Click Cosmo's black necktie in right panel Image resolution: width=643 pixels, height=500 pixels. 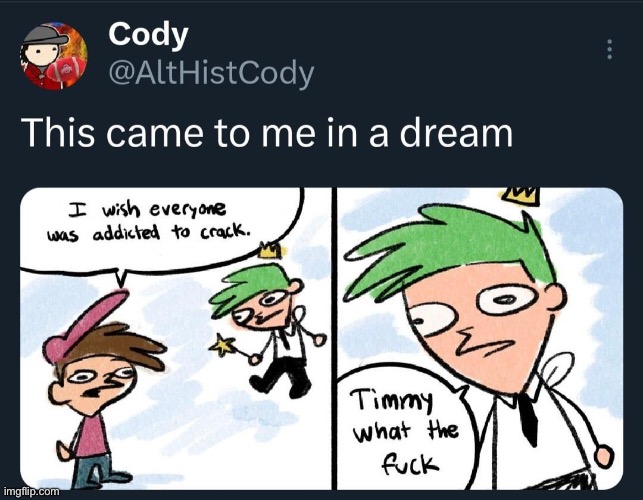(x=529, y=418)
